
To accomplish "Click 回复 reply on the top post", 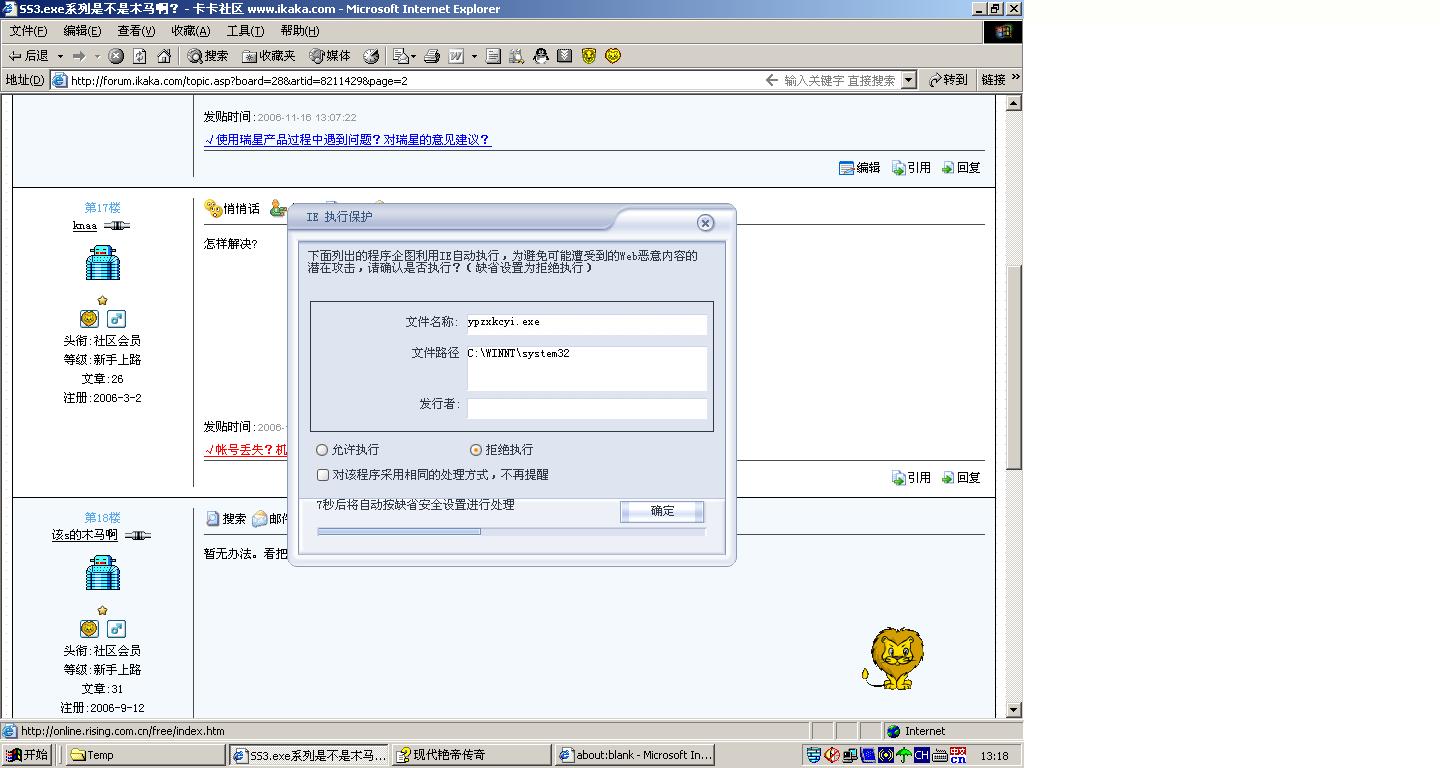I will 961,168.
